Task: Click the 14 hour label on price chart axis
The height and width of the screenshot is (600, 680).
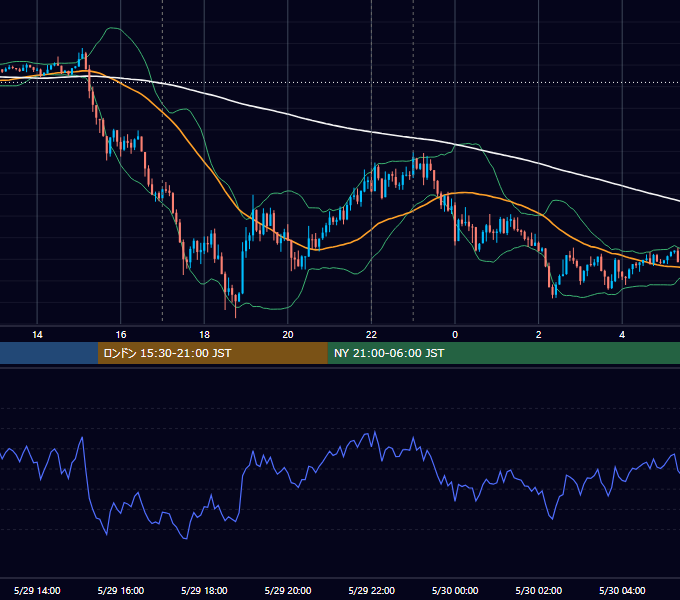Action: (x=37, y=335)
